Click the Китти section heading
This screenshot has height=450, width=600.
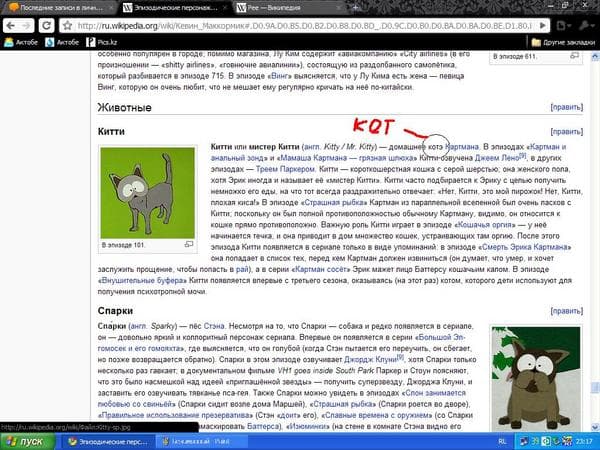(111, 132)
